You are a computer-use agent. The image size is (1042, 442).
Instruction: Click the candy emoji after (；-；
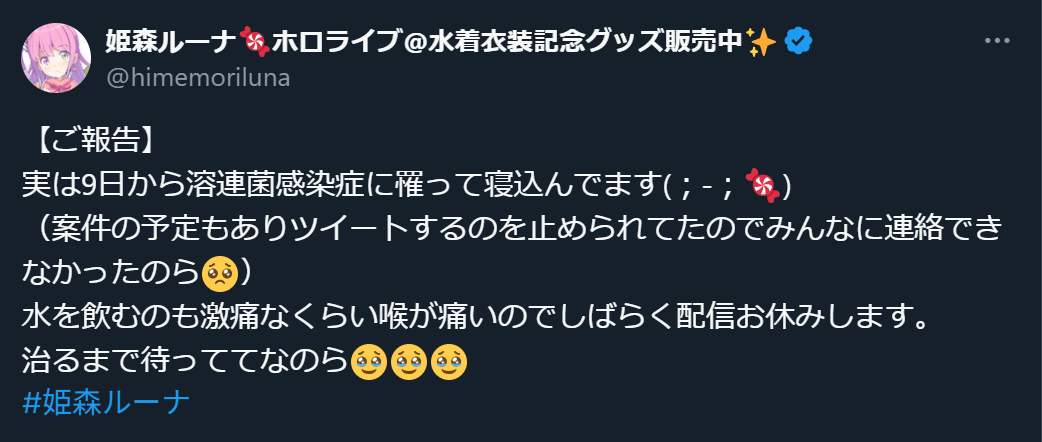pyautogui.click(x=762, y=185)
